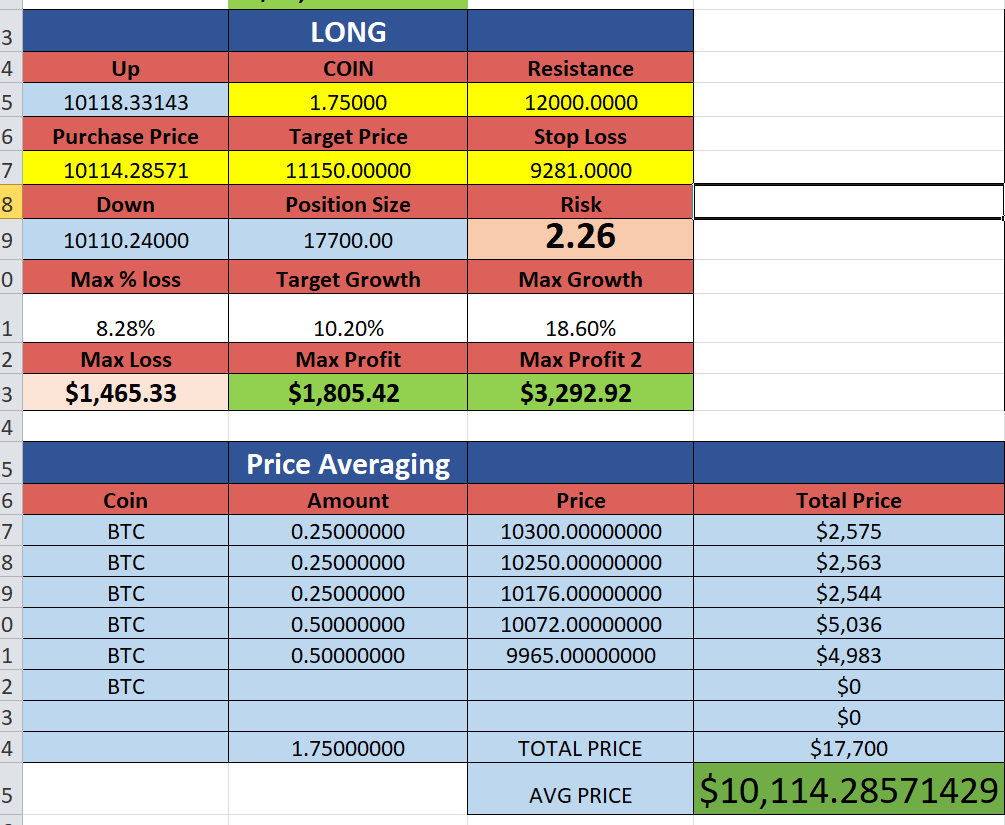Click the Price column header in averaging table

pyautogui.click(x=581, y=499)
